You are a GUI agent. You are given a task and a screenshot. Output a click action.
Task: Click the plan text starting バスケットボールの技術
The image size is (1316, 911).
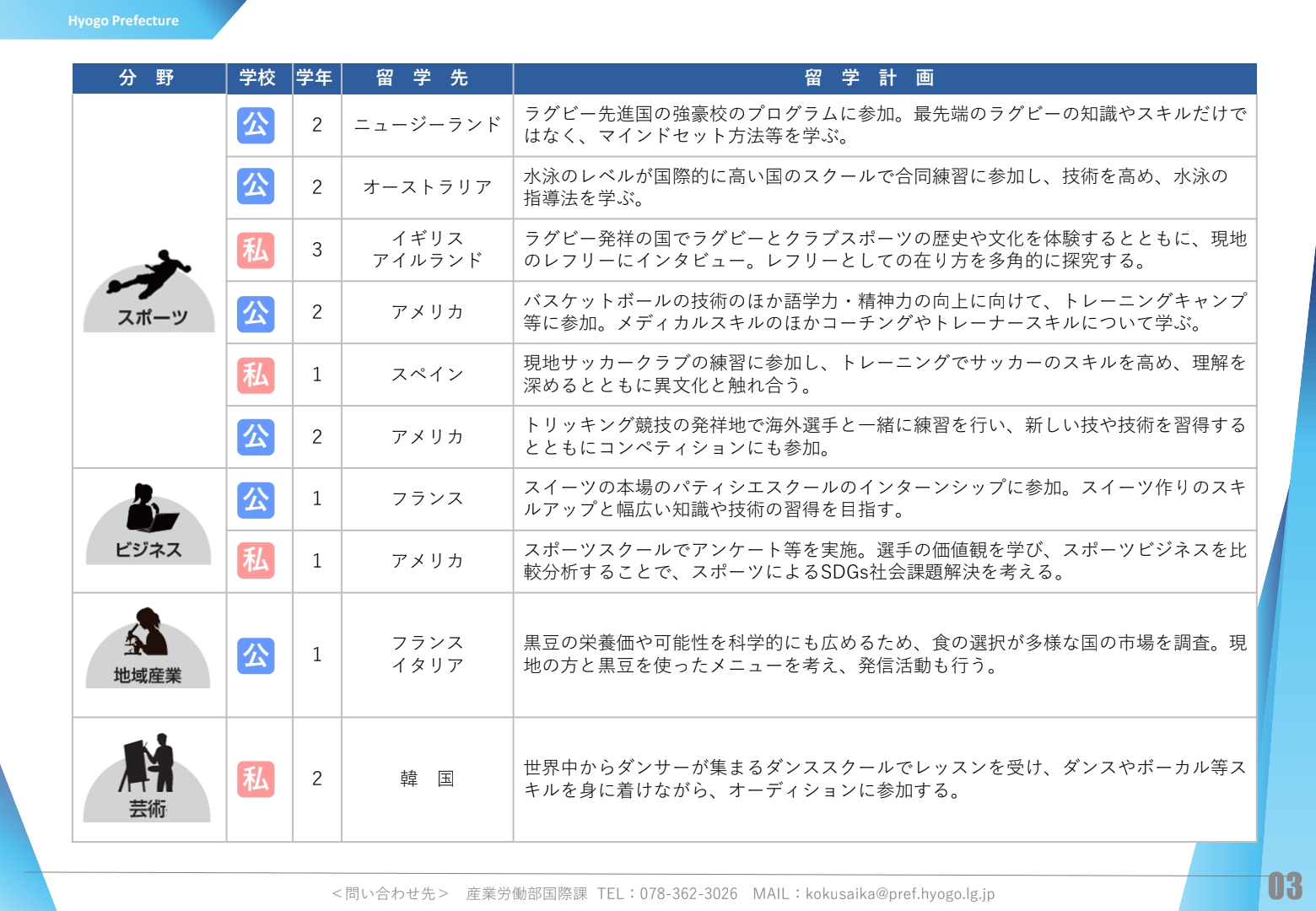[x=885, y=312]
